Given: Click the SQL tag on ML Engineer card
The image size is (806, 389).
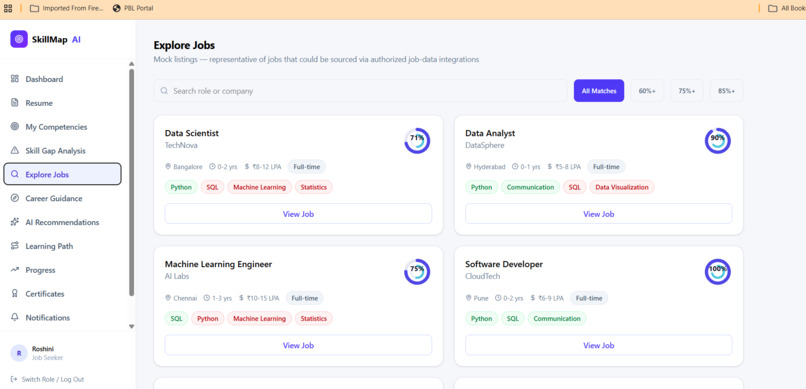Looking at the screenshot, I should tap(176, 319).
